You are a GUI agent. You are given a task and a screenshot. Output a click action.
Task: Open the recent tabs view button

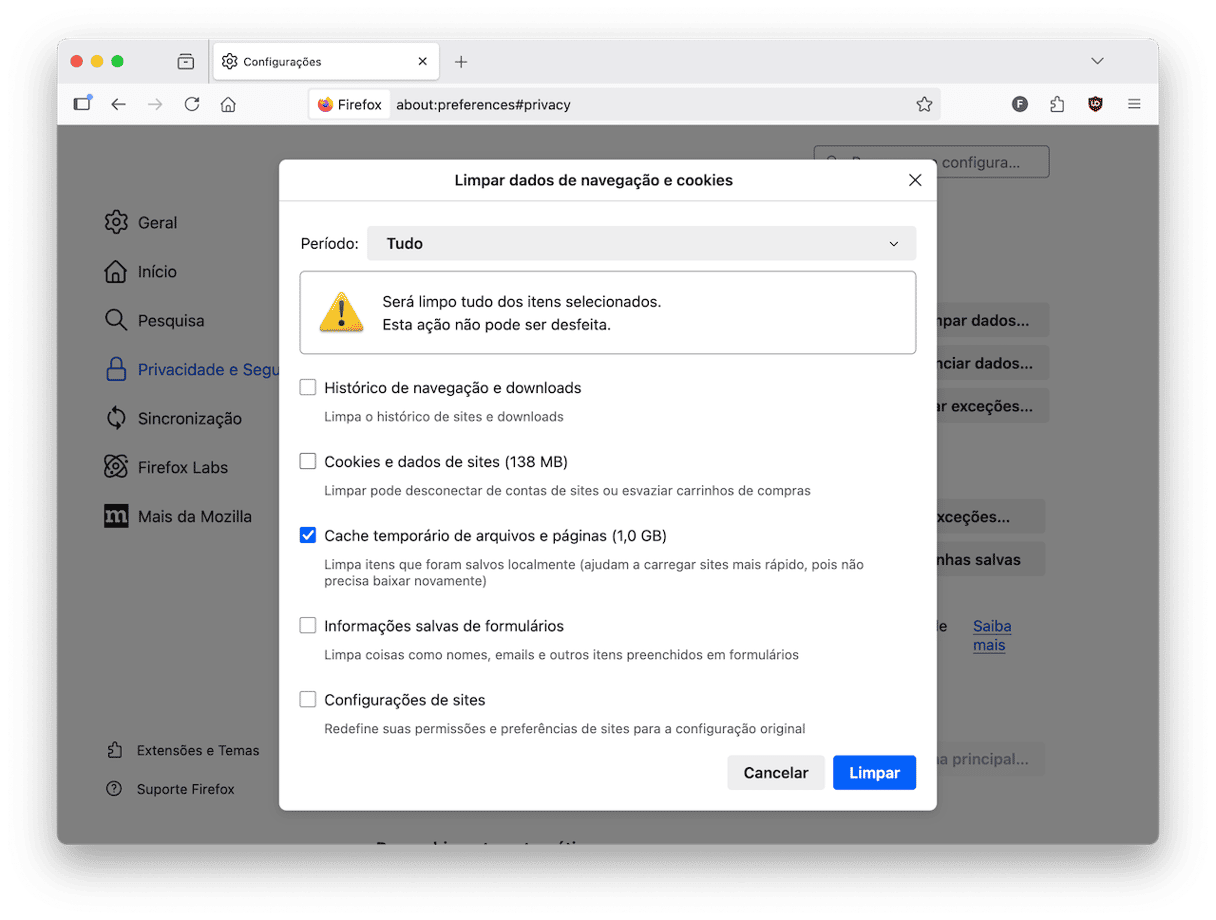pyautogui.click(x=186, y=62)
